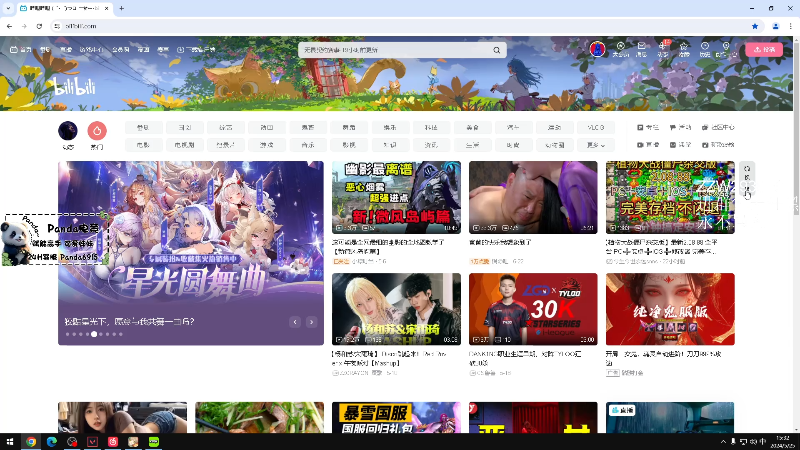
Task: Open the 下载客户端 link in top nav
Action: (196, 49)
